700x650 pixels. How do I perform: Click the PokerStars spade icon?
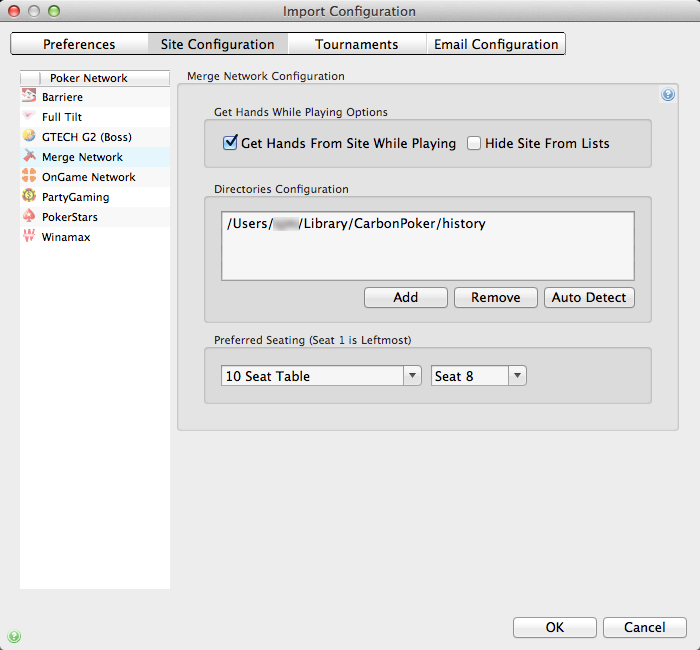[x=29, y=216]
